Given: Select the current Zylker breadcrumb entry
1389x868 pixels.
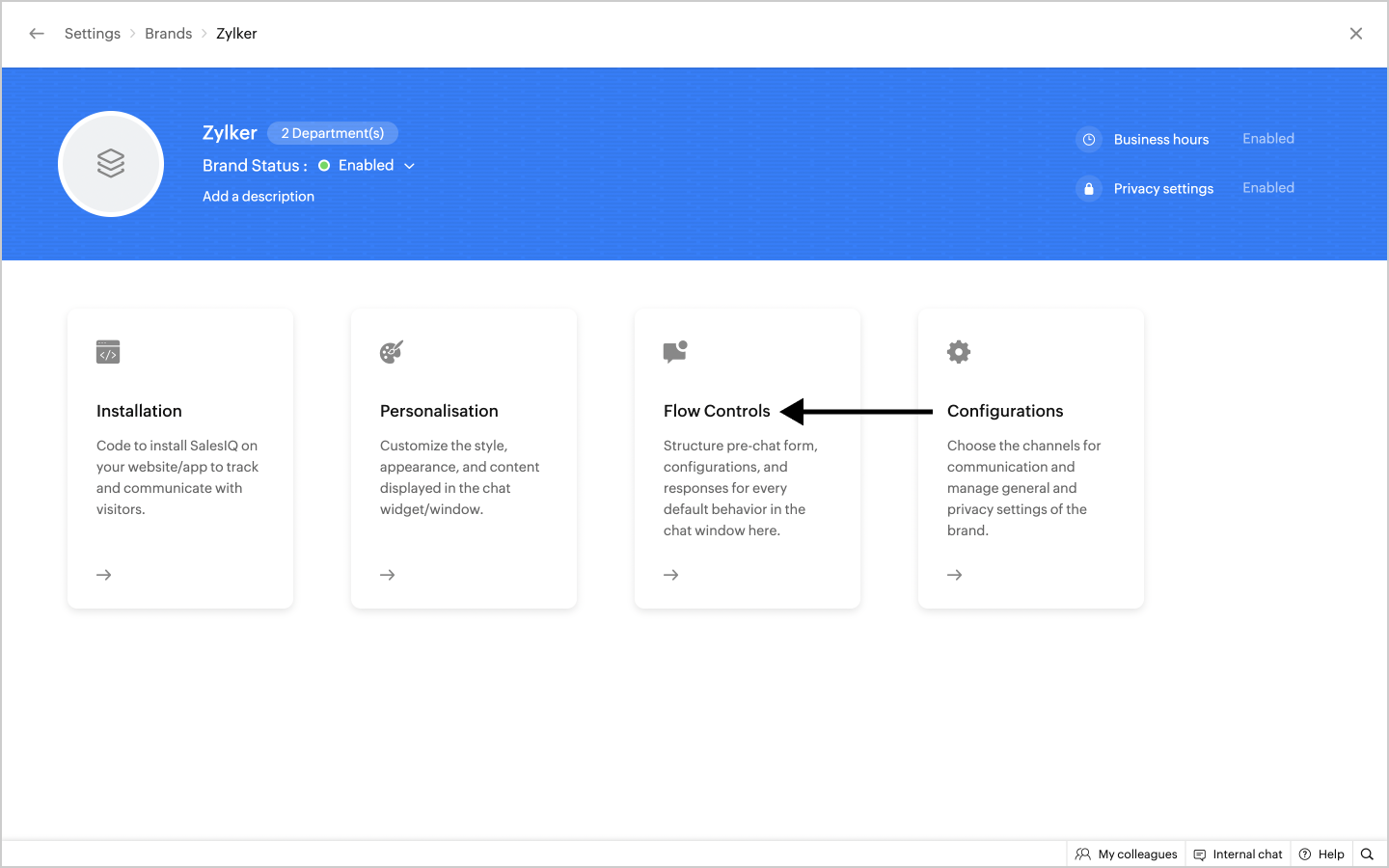Looking at the screenshot, I should point(236,34).
